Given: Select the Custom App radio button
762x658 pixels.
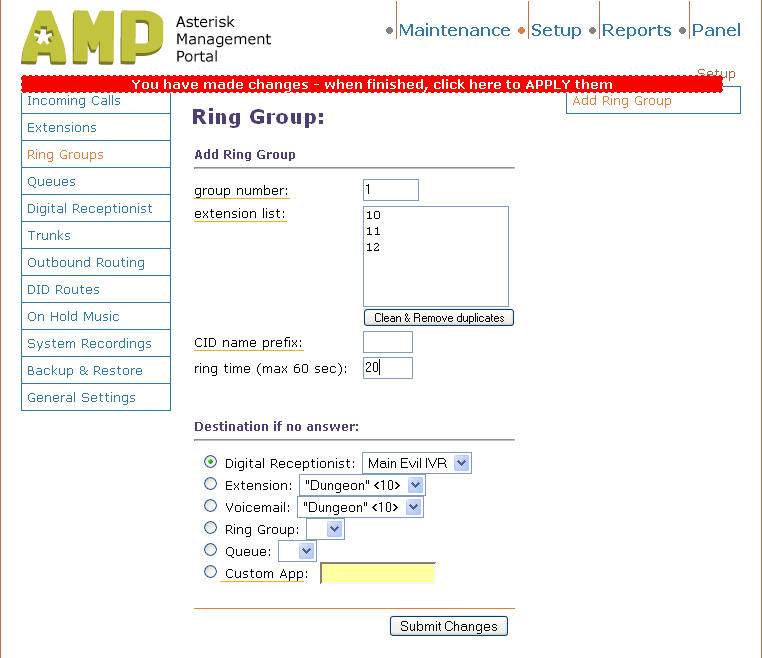Looking at the screenshot, I should click(210, 572).
